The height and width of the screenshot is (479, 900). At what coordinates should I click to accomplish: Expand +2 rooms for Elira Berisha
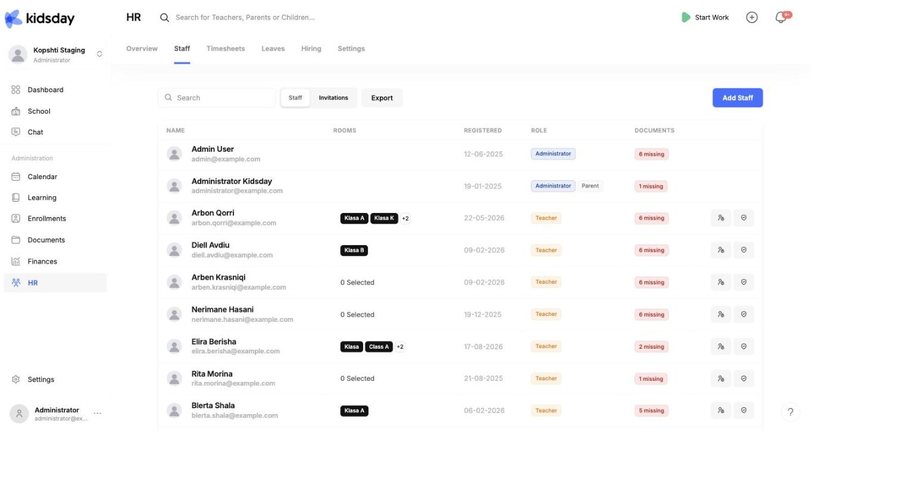tap(400, 347)
